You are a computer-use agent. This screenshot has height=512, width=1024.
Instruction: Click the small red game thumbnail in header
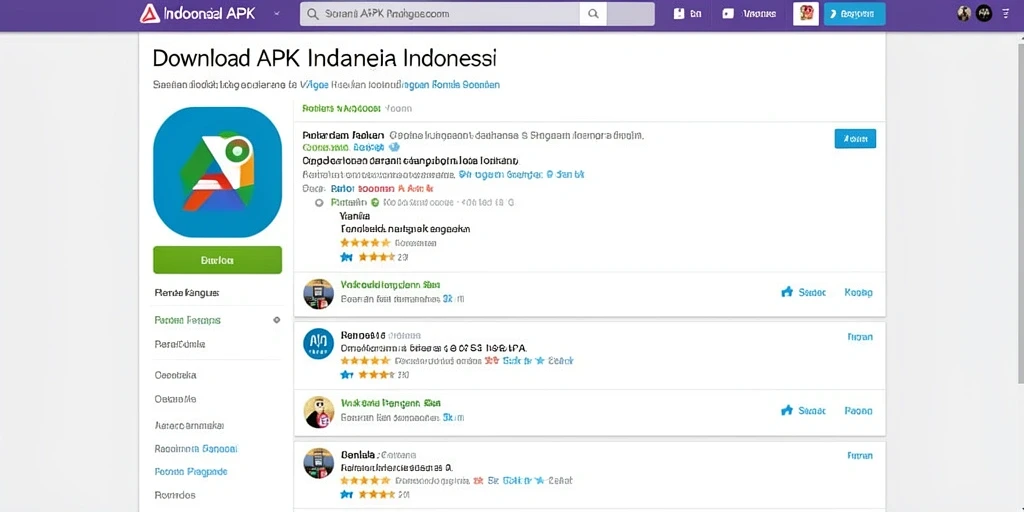(x=806, y=14)
